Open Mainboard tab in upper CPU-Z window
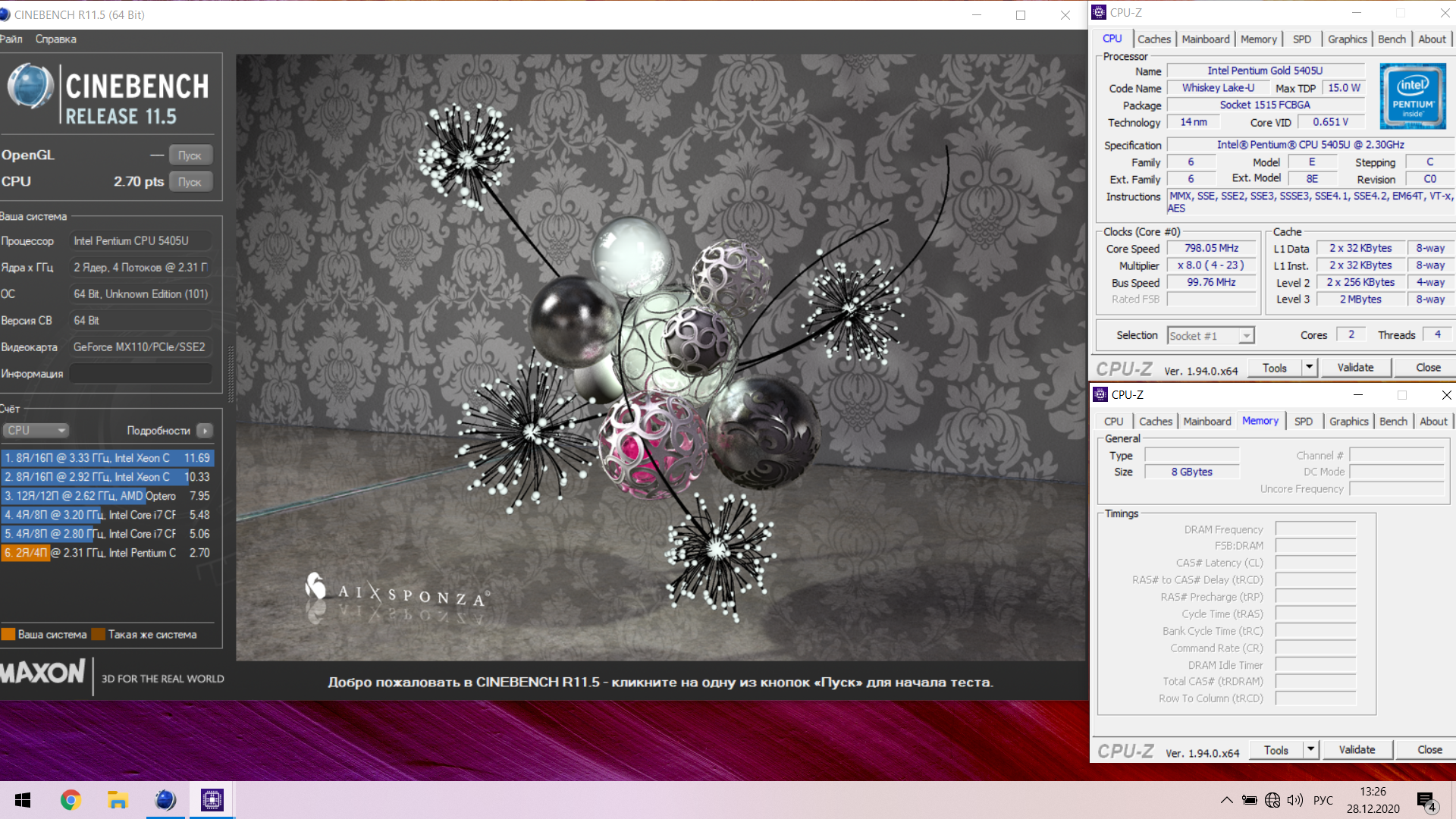 pyautogui.click(x=1206, y=39)
